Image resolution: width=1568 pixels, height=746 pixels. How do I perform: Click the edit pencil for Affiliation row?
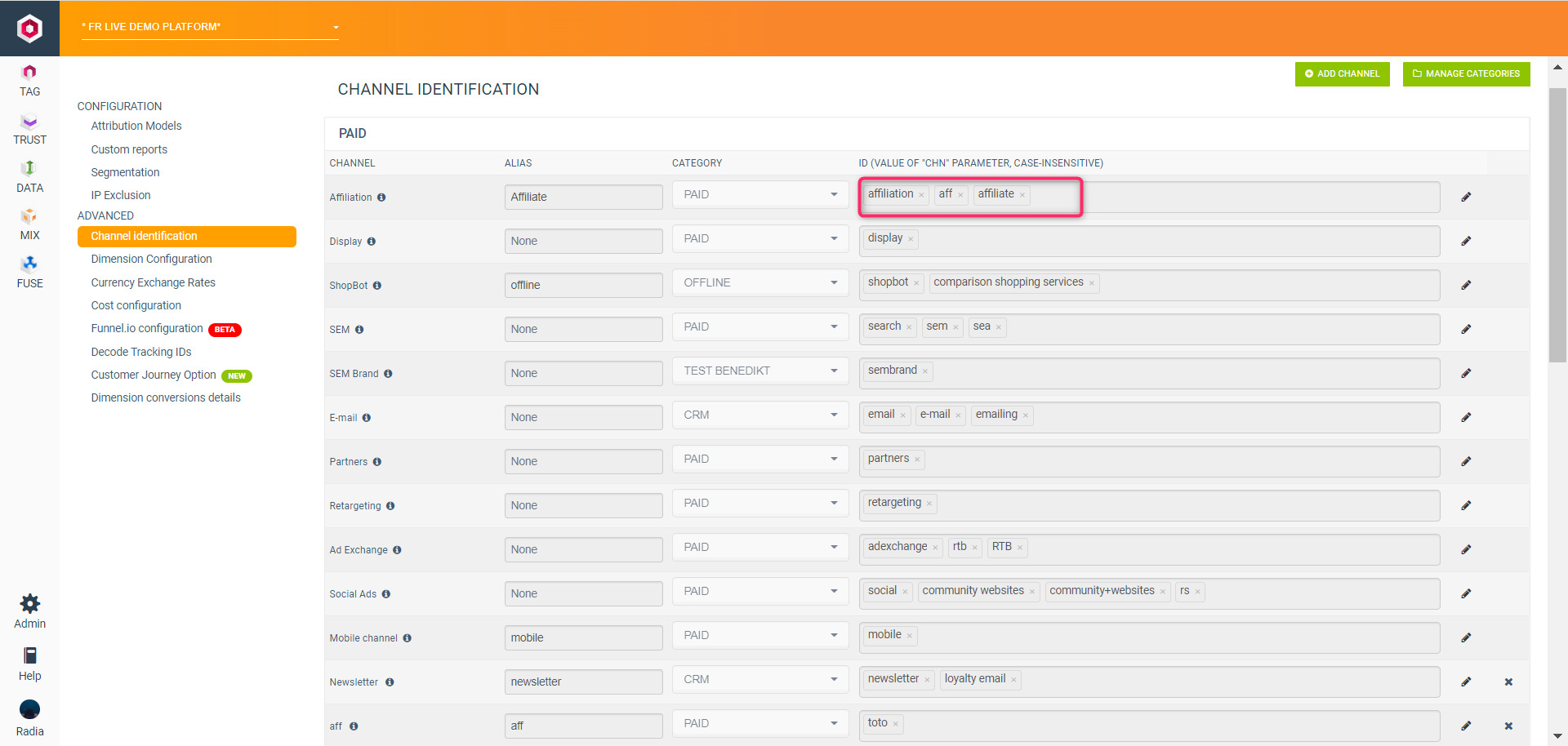coord(1466,198)
